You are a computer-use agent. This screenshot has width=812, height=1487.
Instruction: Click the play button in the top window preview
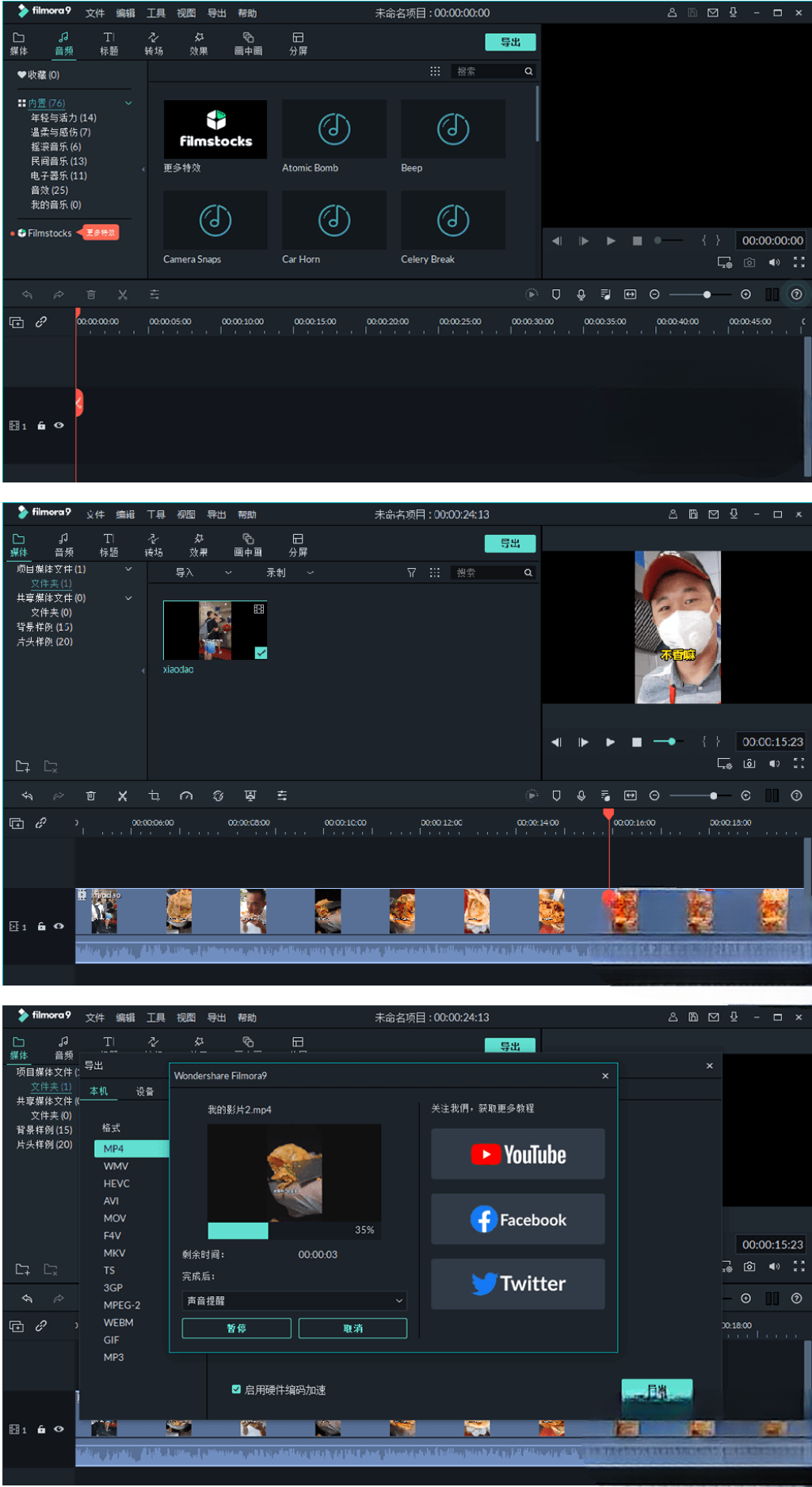pos(611,241)
